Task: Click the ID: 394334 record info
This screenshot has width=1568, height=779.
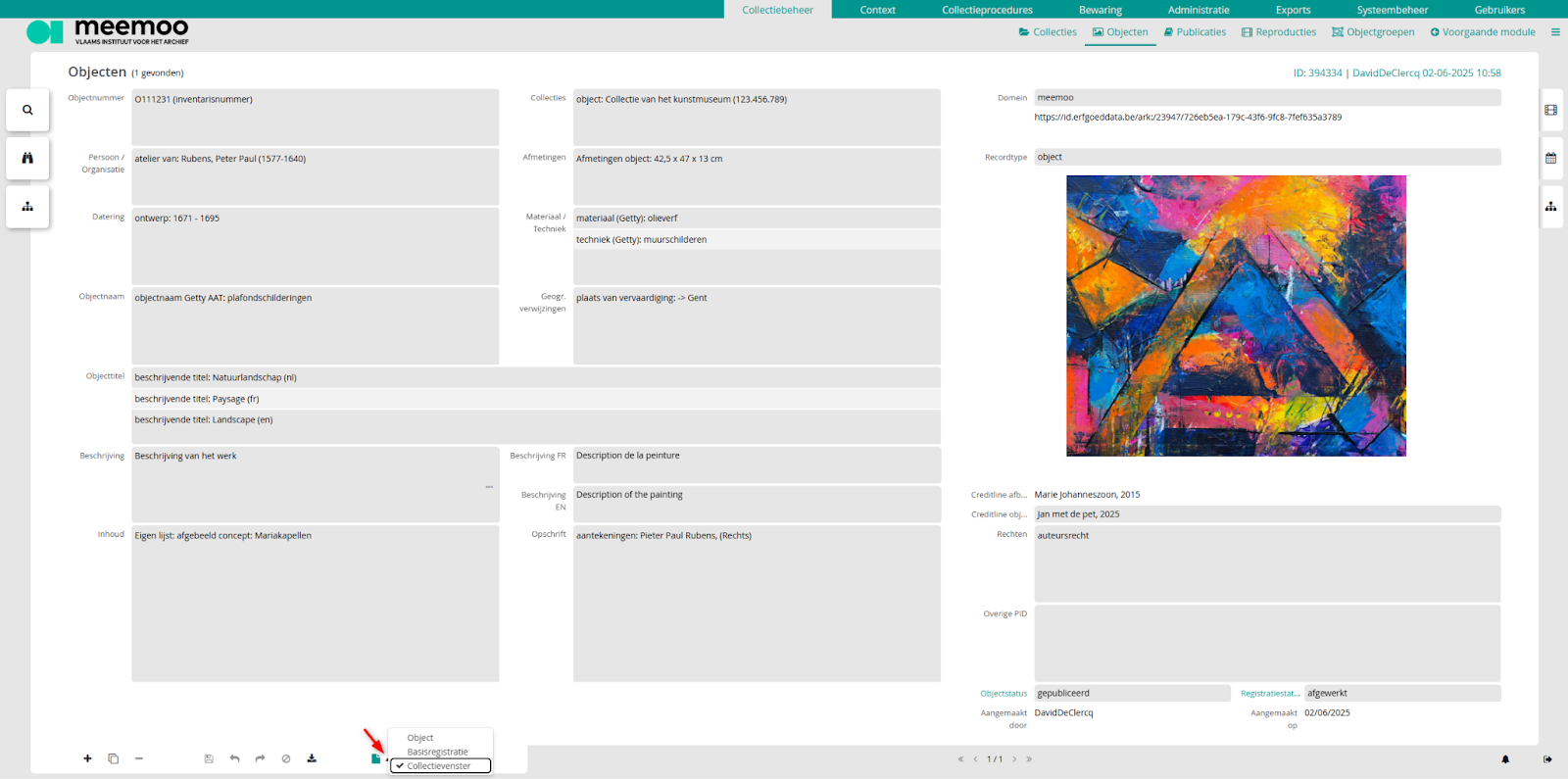Action: coord(1317,73)
